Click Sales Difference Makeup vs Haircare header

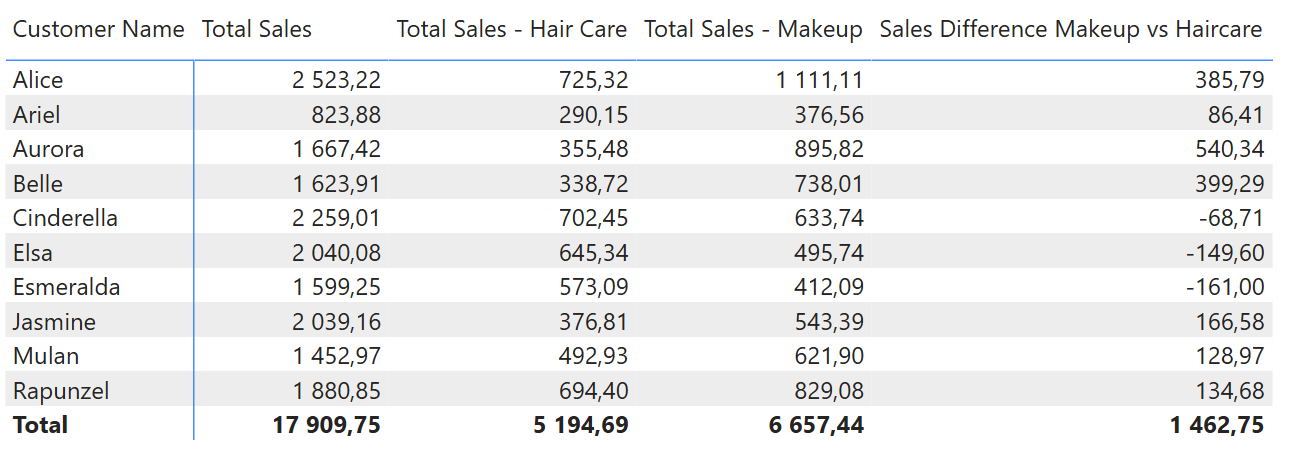point(1070,30)
